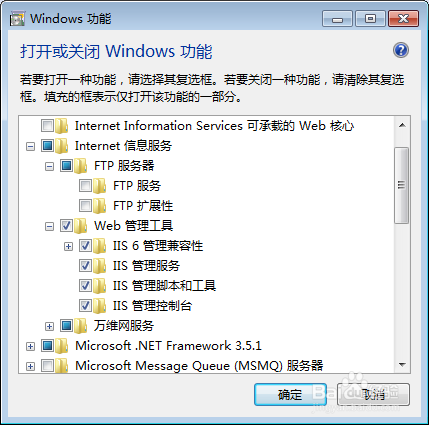The height and width of the screenshot is (425, 429).
Task: Click the folder icon beside FTP 服务
Action: [99, 186]
